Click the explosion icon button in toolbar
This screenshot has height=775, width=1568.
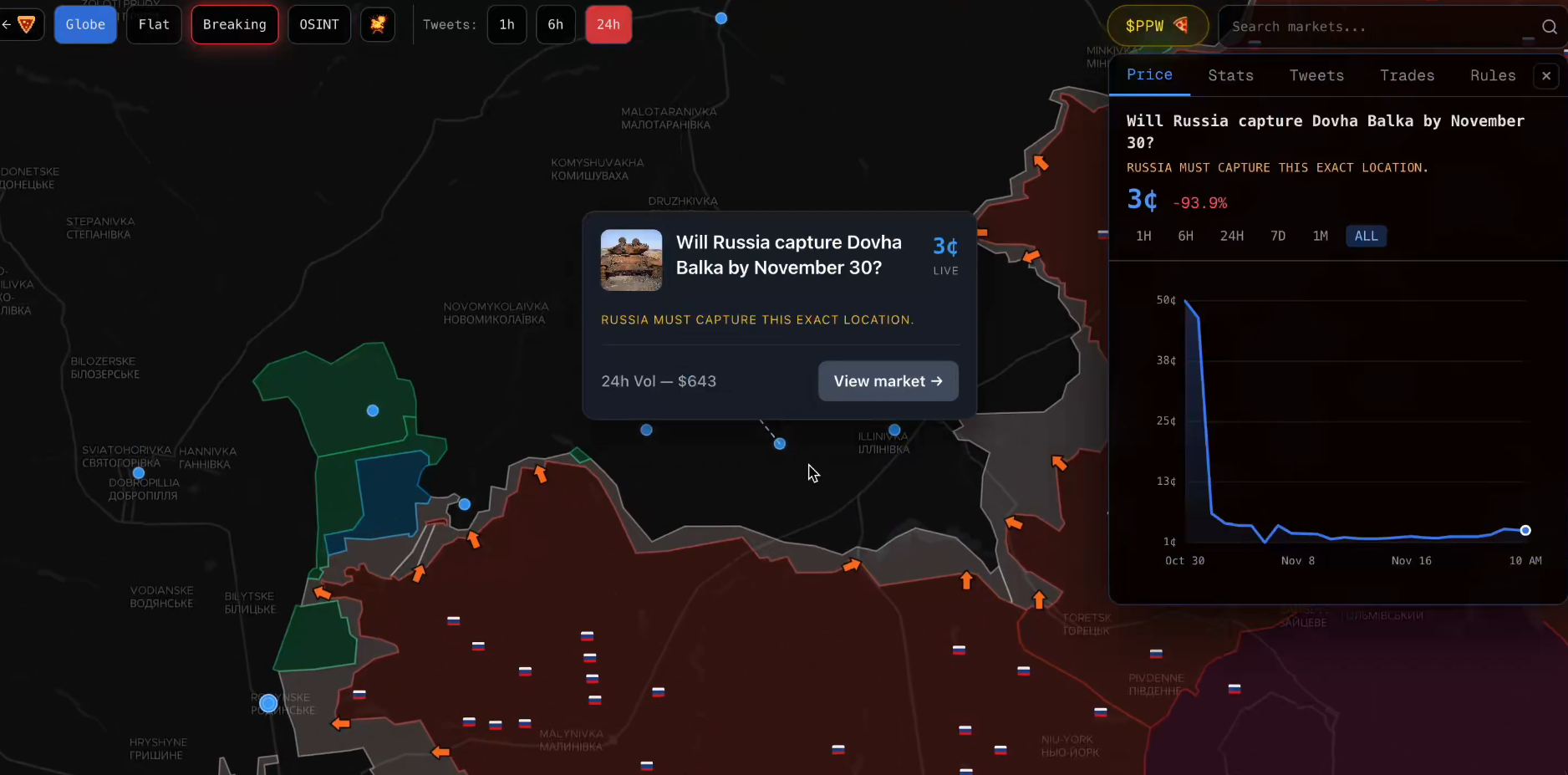pos(378,25)
